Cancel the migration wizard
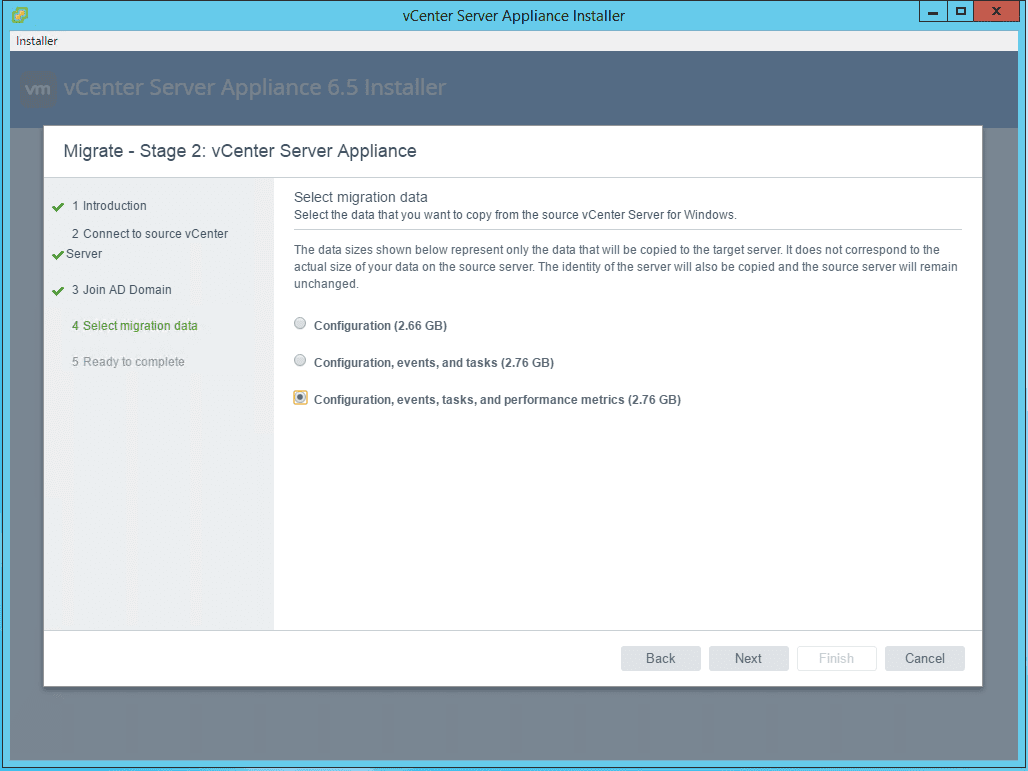Image resolution: width=1028 pixels, height=771 pixels. click(924, 658)
